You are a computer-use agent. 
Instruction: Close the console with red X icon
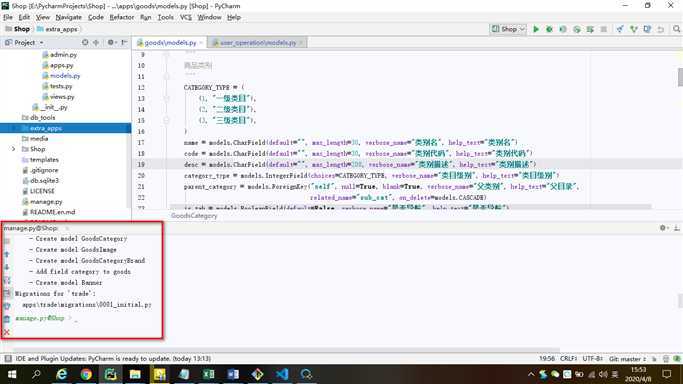point(7,332)
